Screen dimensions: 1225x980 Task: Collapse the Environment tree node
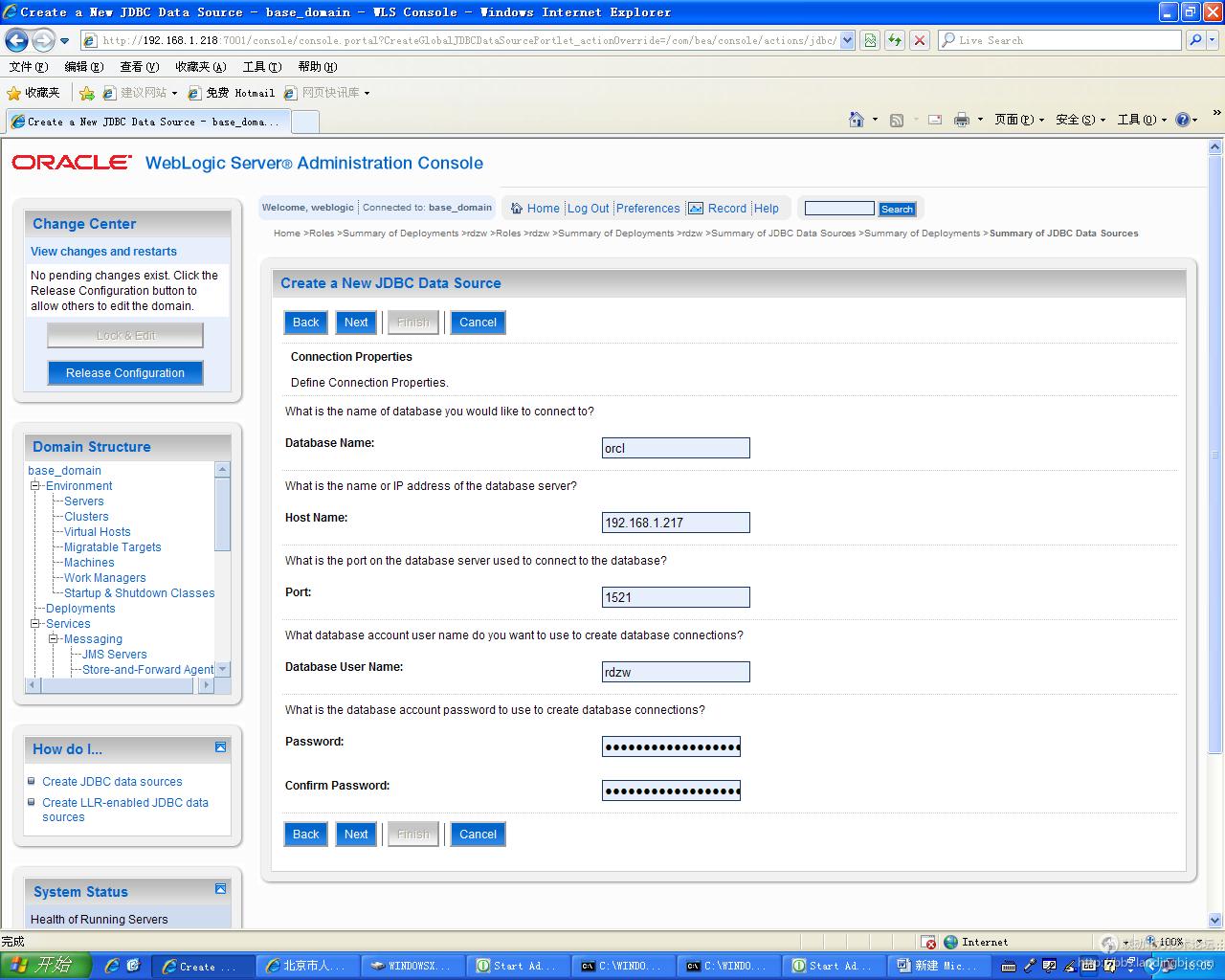(x=35, y=486)
